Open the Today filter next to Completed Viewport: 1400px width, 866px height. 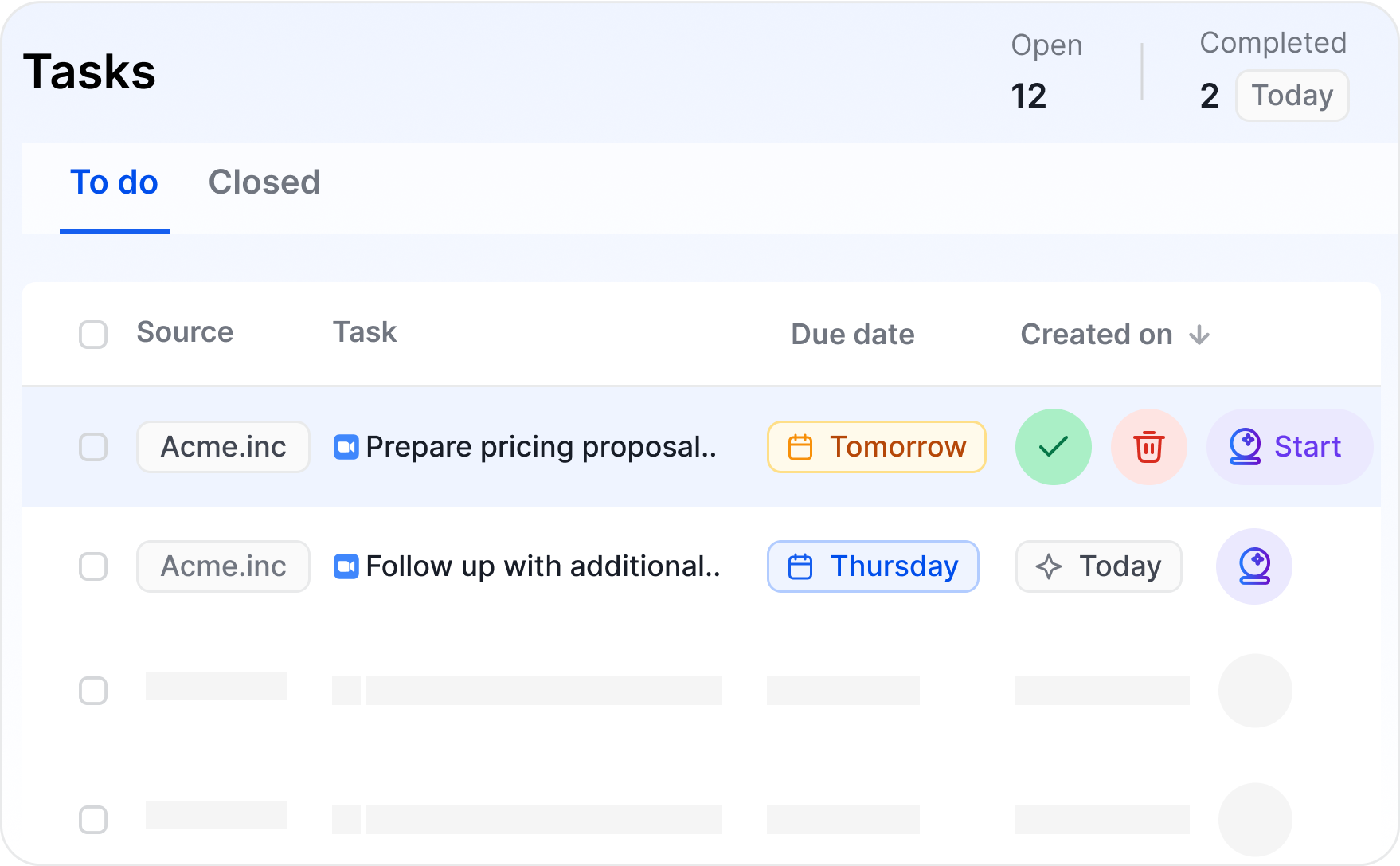point(1292,96)
